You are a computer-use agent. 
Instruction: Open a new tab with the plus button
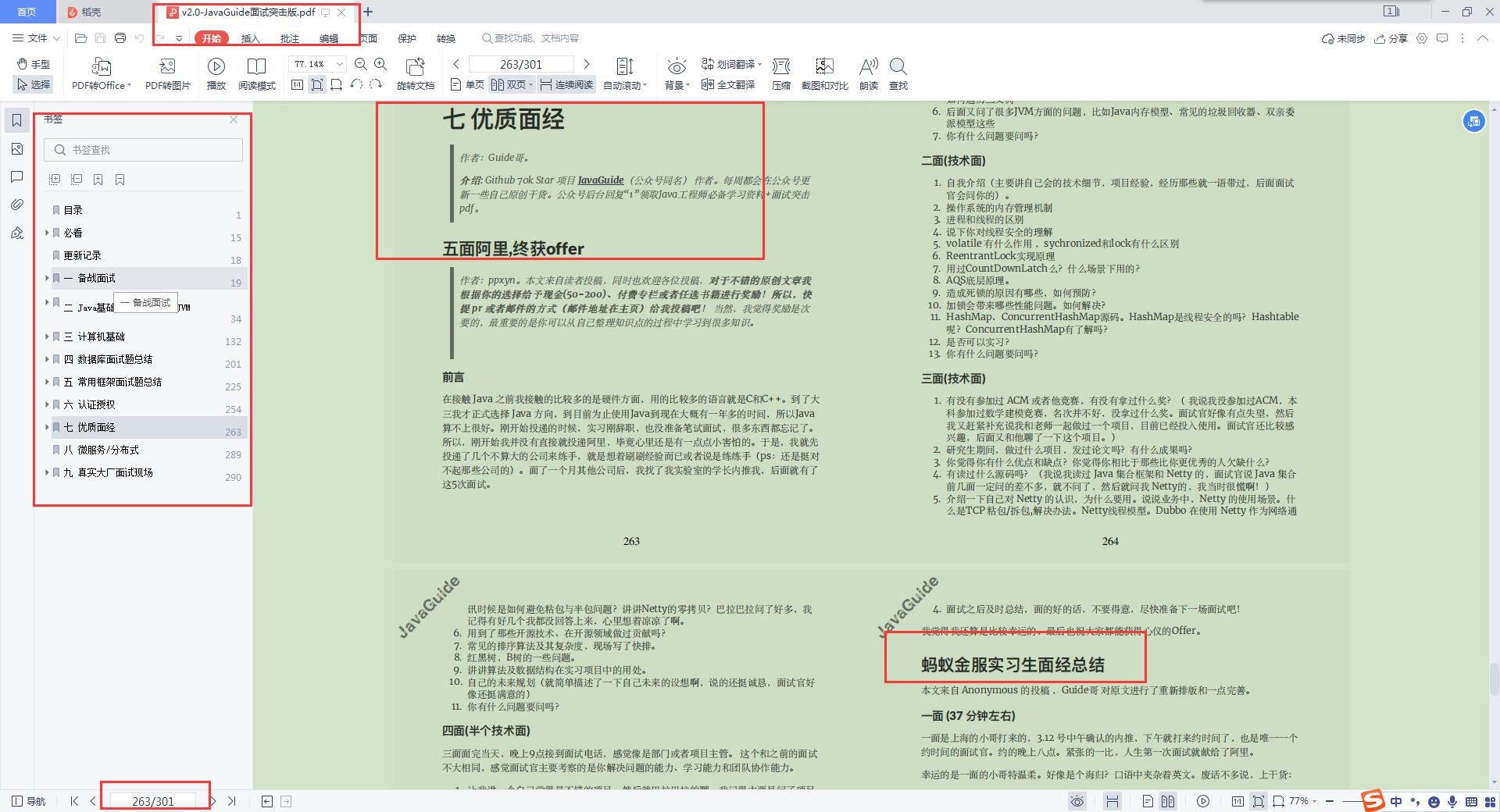[x=368, y=12]
